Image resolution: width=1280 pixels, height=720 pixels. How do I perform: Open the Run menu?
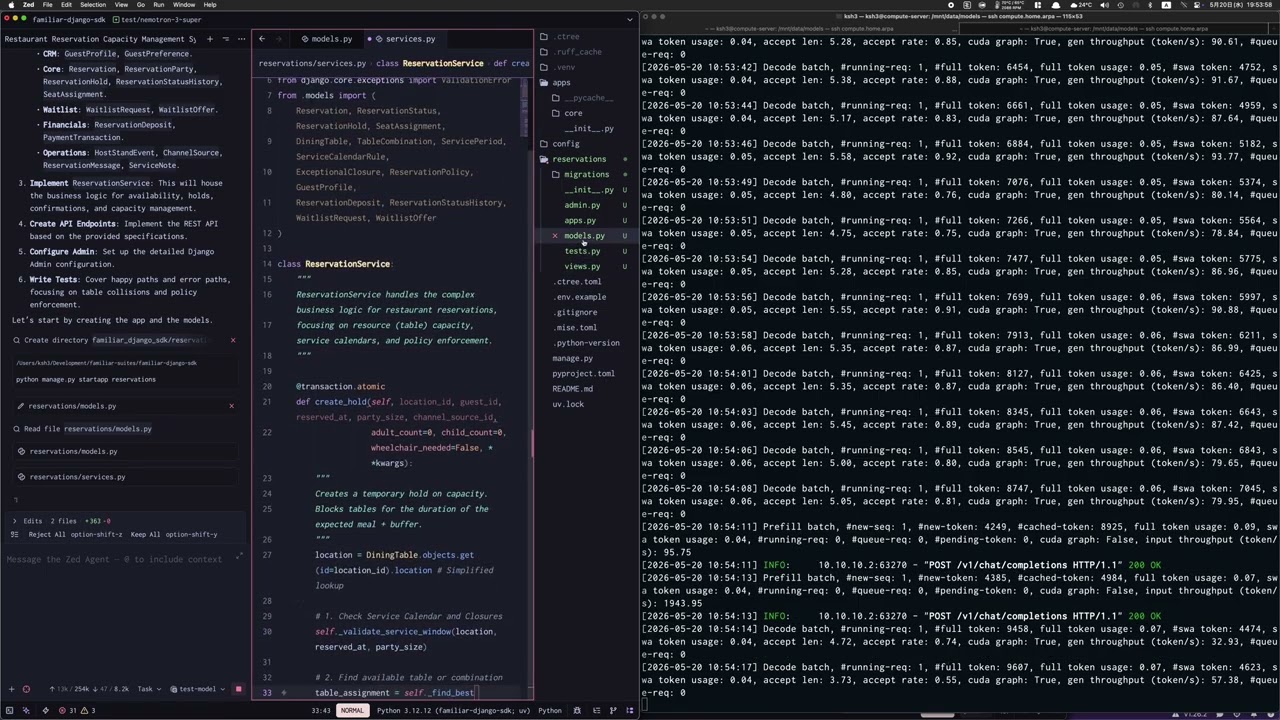[x=158, y=5]
